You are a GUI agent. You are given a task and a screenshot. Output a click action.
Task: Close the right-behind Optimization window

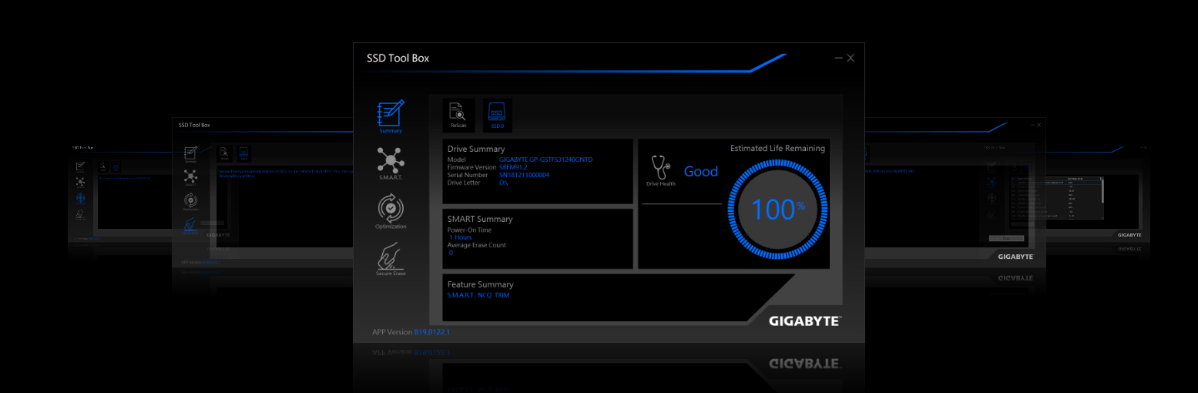[1039, 125]
